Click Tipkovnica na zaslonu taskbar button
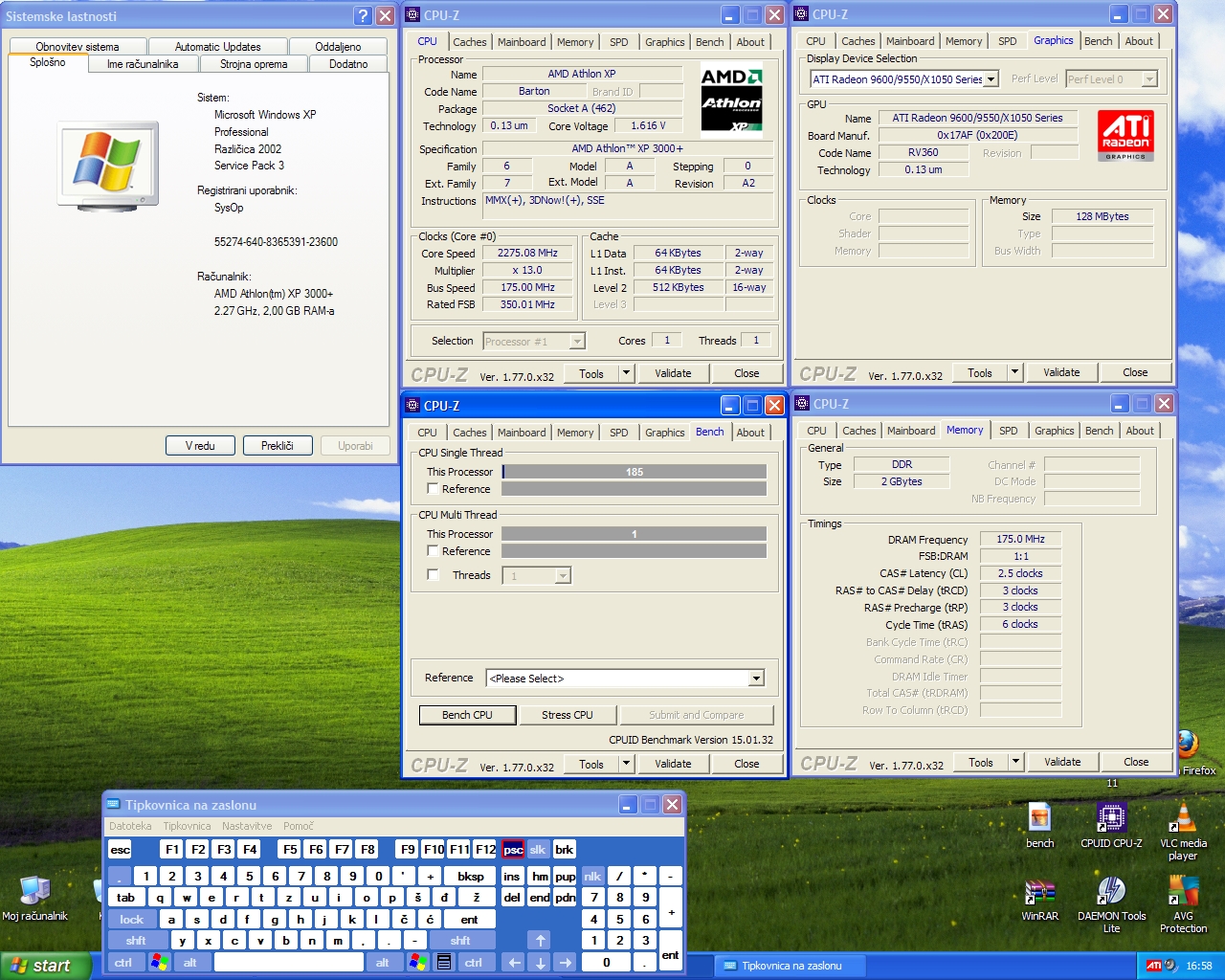Image resolution: width=1225 pixels, height=980 pixels. [791, 966]
